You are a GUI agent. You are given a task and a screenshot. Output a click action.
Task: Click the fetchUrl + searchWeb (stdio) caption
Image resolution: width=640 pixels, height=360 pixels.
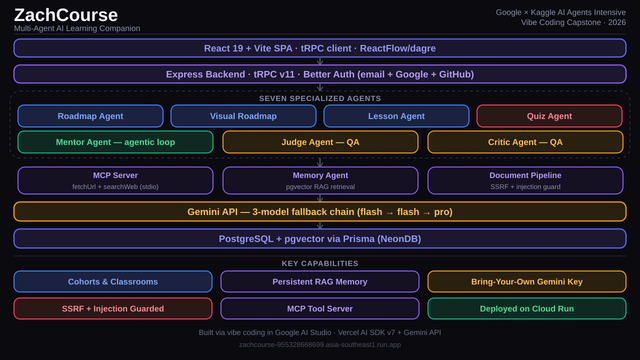pos(116,187)
